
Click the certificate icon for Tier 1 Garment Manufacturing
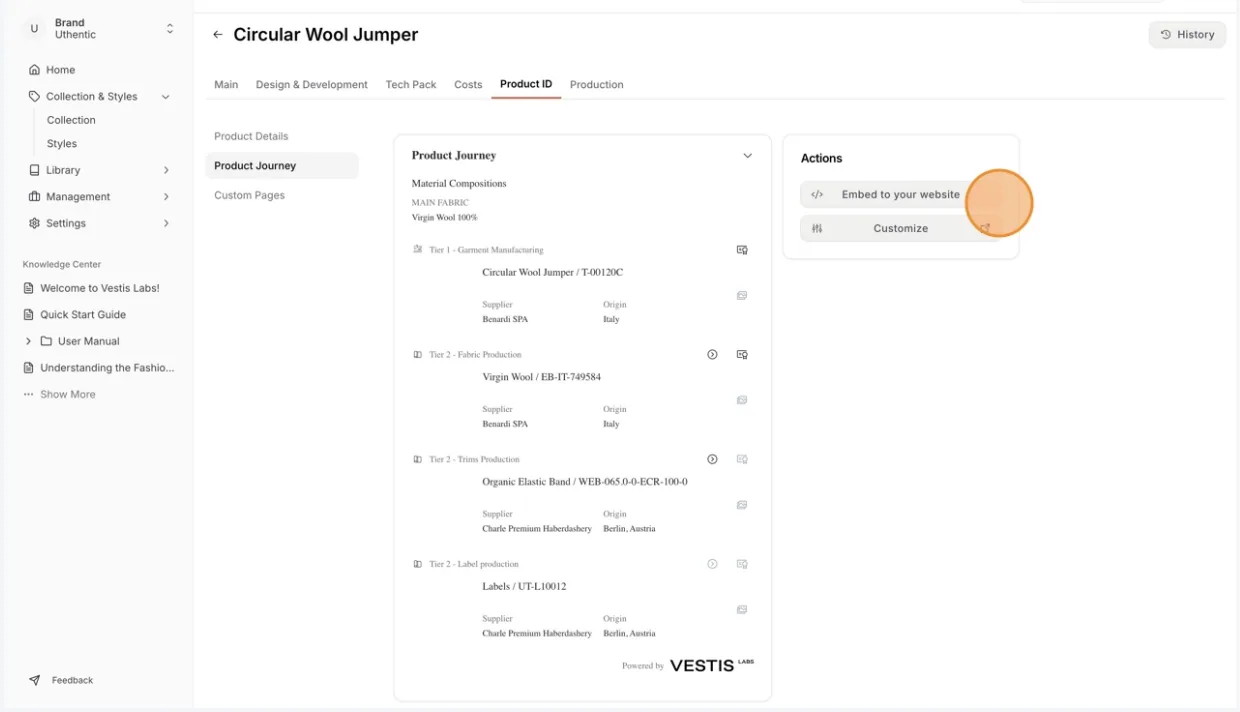(x=742, y=250)
